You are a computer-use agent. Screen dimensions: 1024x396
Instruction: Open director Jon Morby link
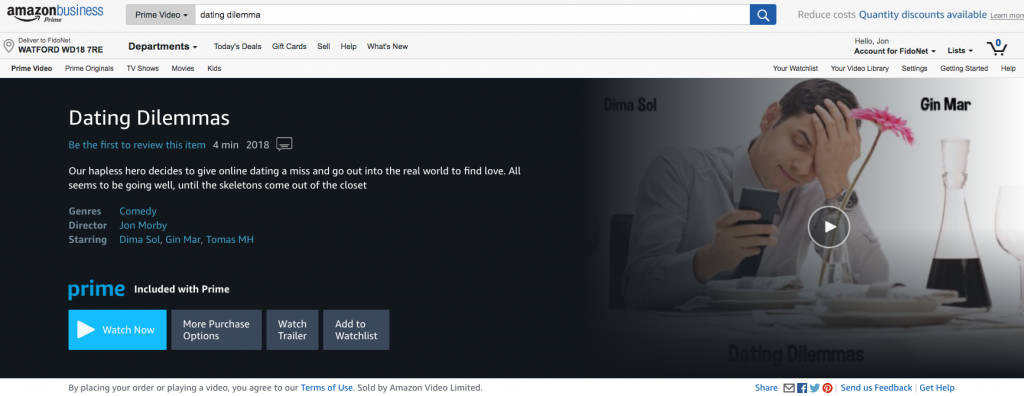click(143, 225)
